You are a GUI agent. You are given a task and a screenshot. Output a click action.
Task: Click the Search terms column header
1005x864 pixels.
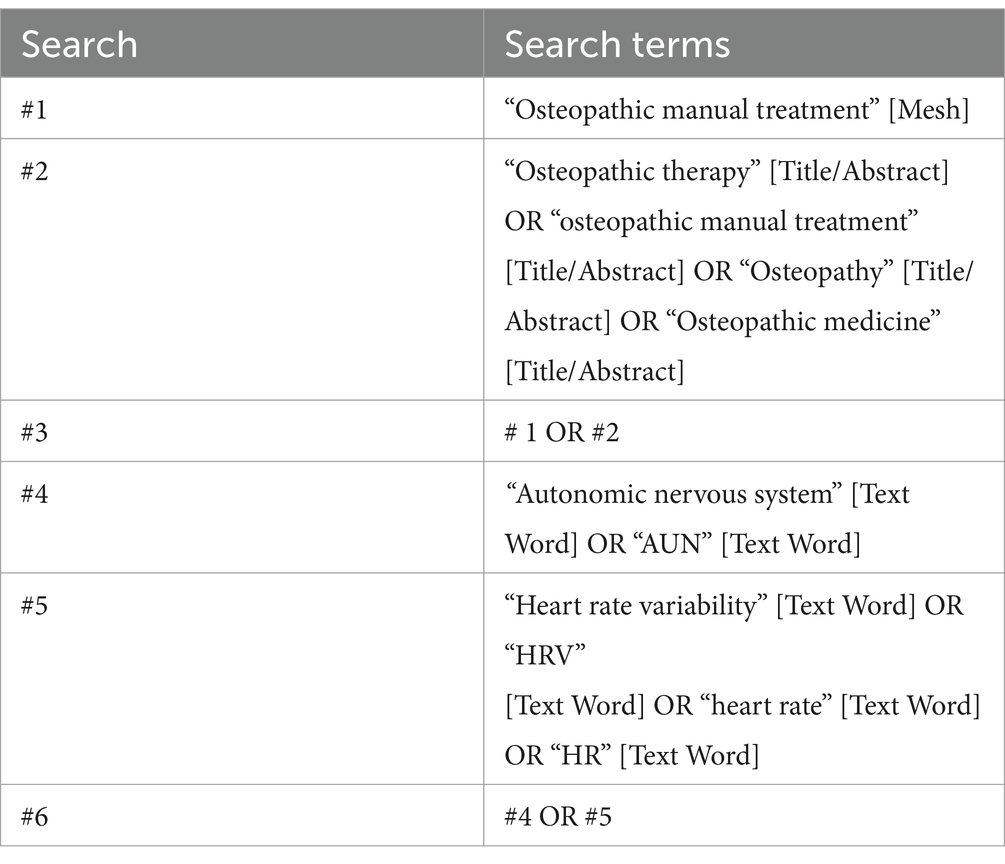617,44
